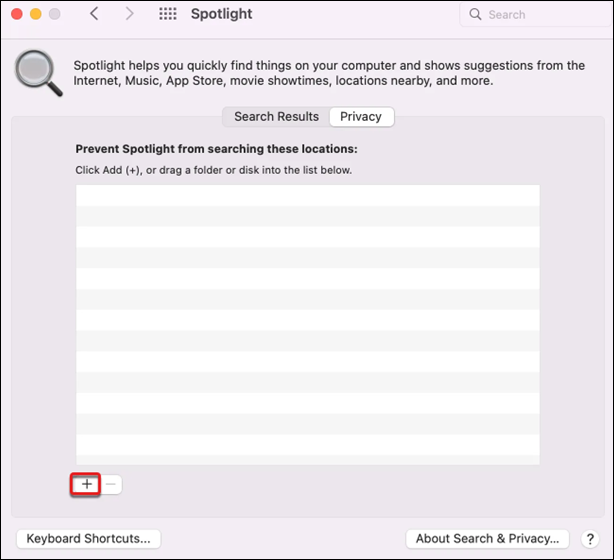Click the magnifier icon in the search field
614x560 pixels.
tap(475, 14)
